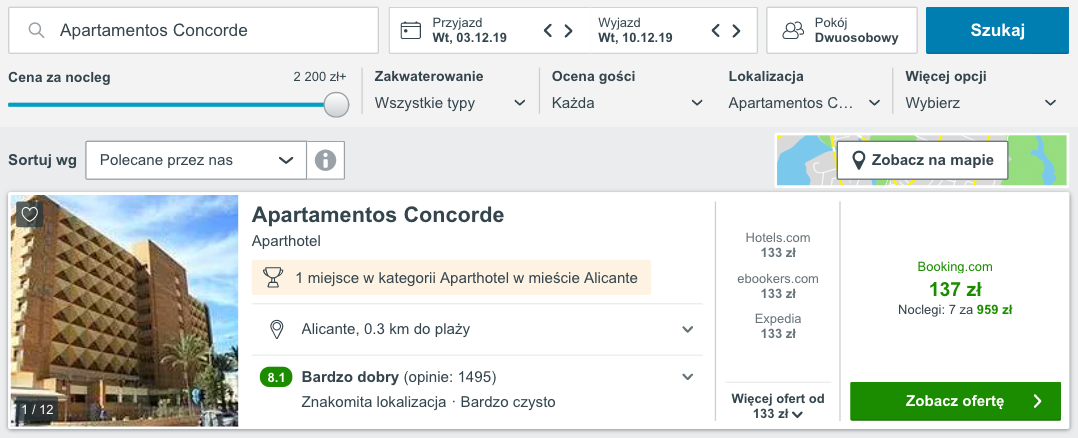This screenshot has width=1078, height=438.
Task: Click the location pin icon beside Alicante
Action: pyautogui.click(x=276, y=329)
